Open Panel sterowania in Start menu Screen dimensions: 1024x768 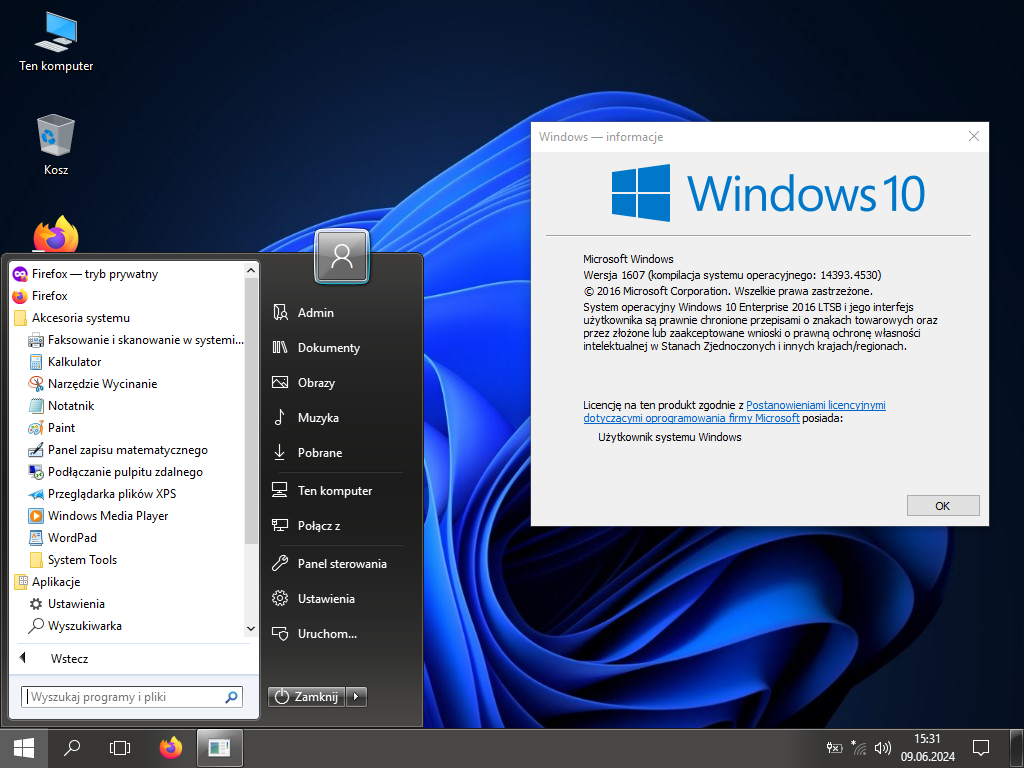coord(341,564)
